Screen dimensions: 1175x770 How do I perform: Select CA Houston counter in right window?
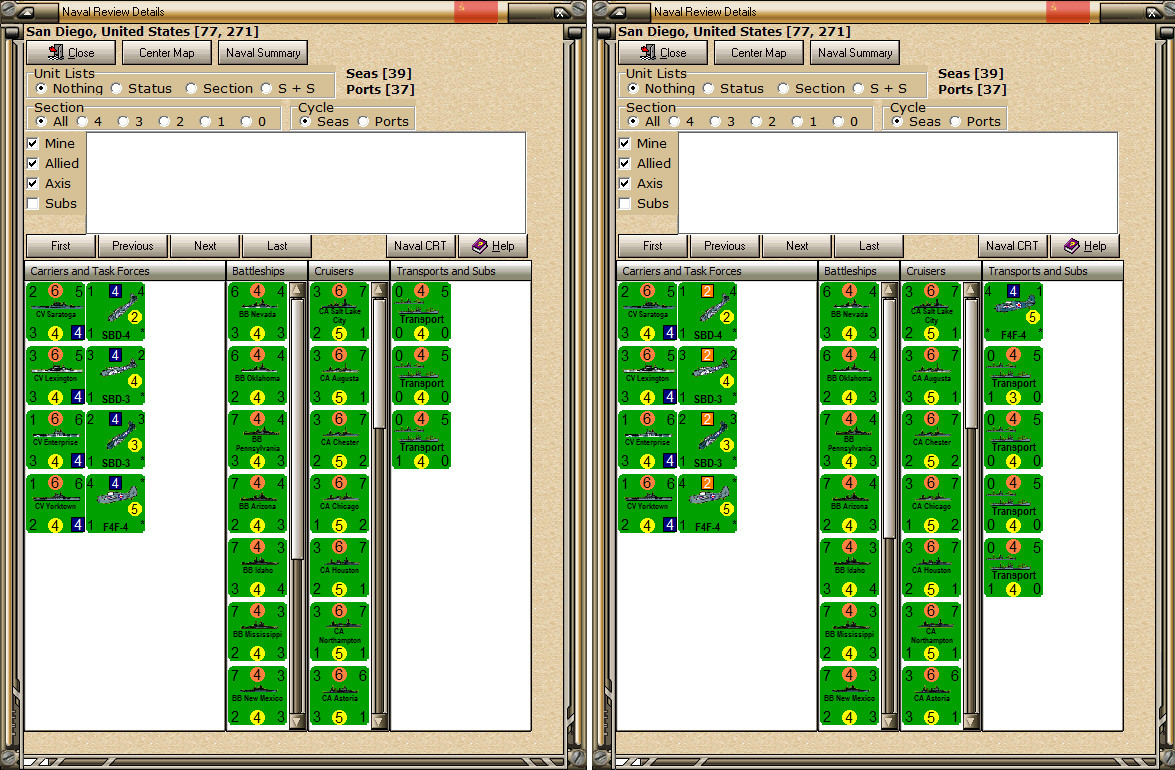tap(931, 568)
